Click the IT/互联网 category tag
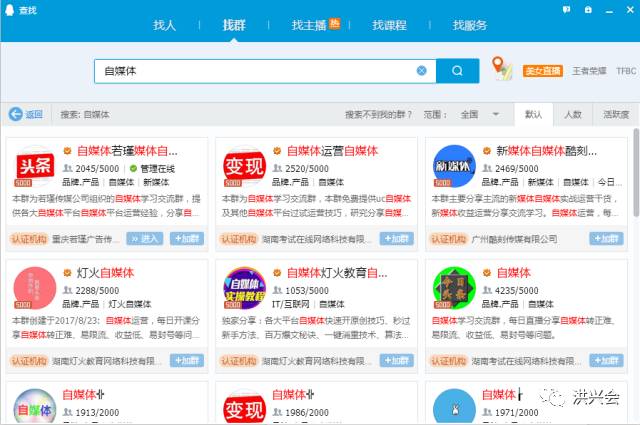 pyautogui.click(x=291, y=304)
